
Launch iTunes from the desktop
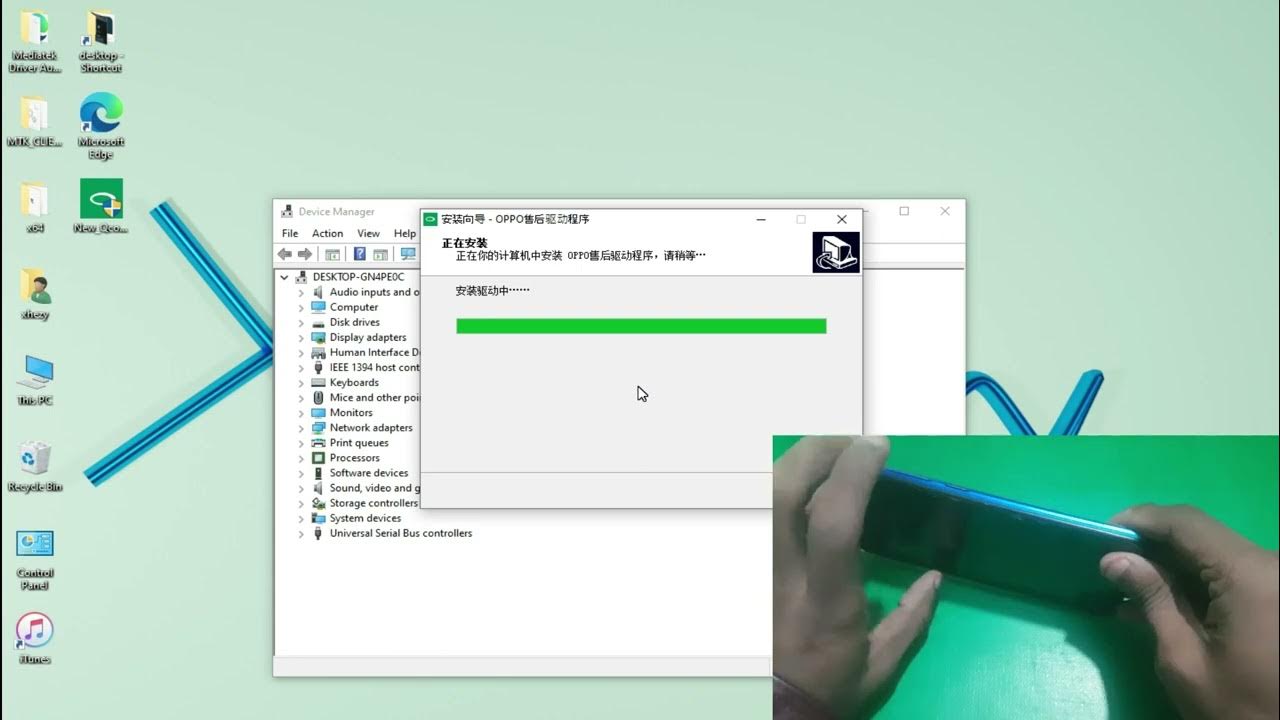click(35, 638)
